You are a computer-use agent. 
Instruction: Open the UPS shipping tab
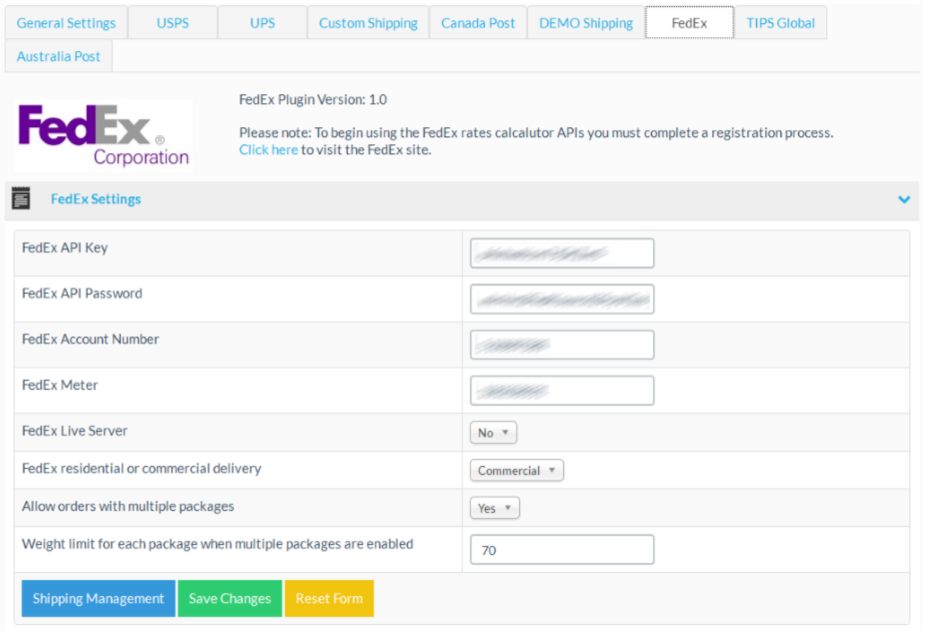[262, 22]
